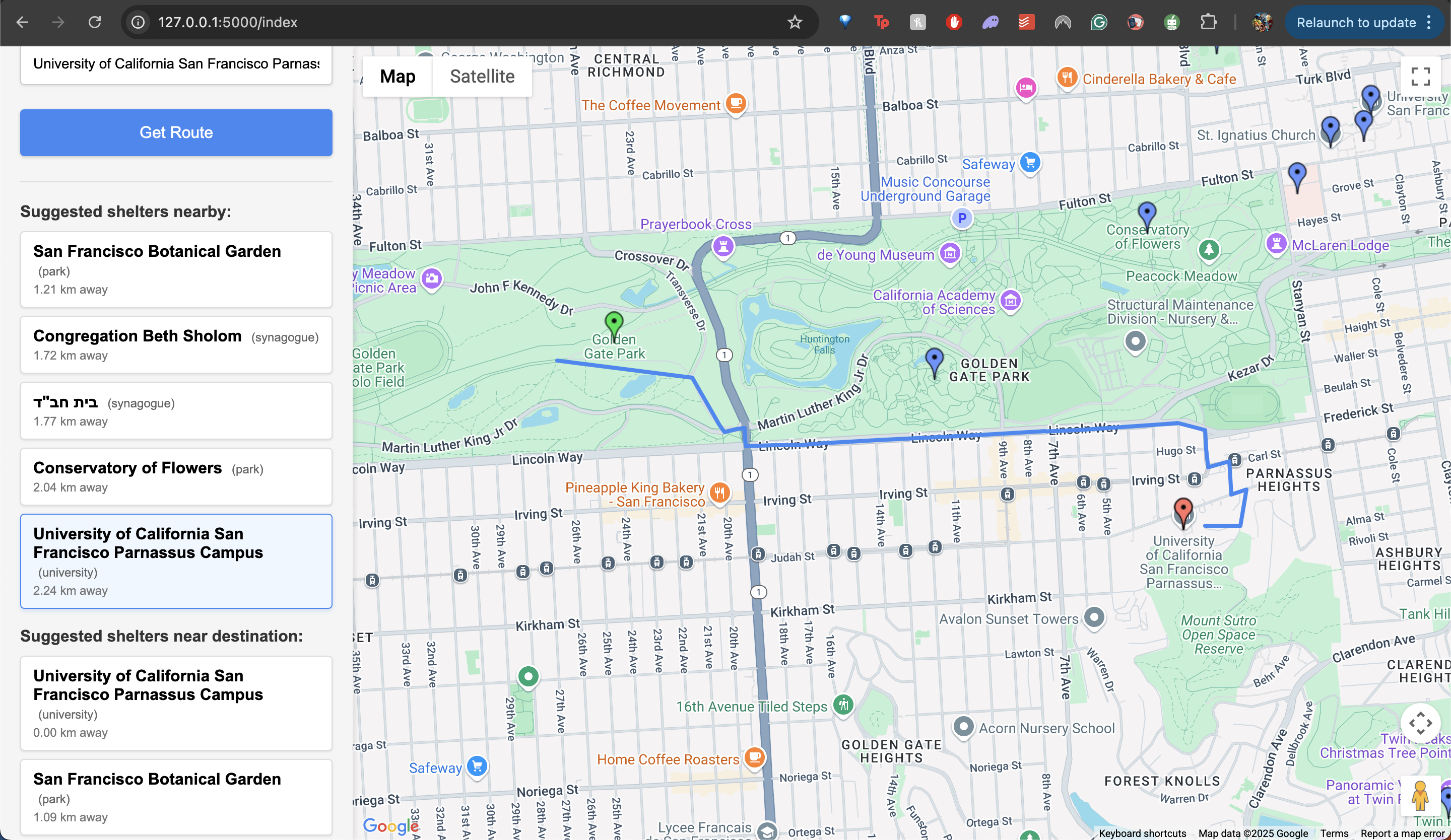Open the Terms link on the map

click(x=1334, y=833)
